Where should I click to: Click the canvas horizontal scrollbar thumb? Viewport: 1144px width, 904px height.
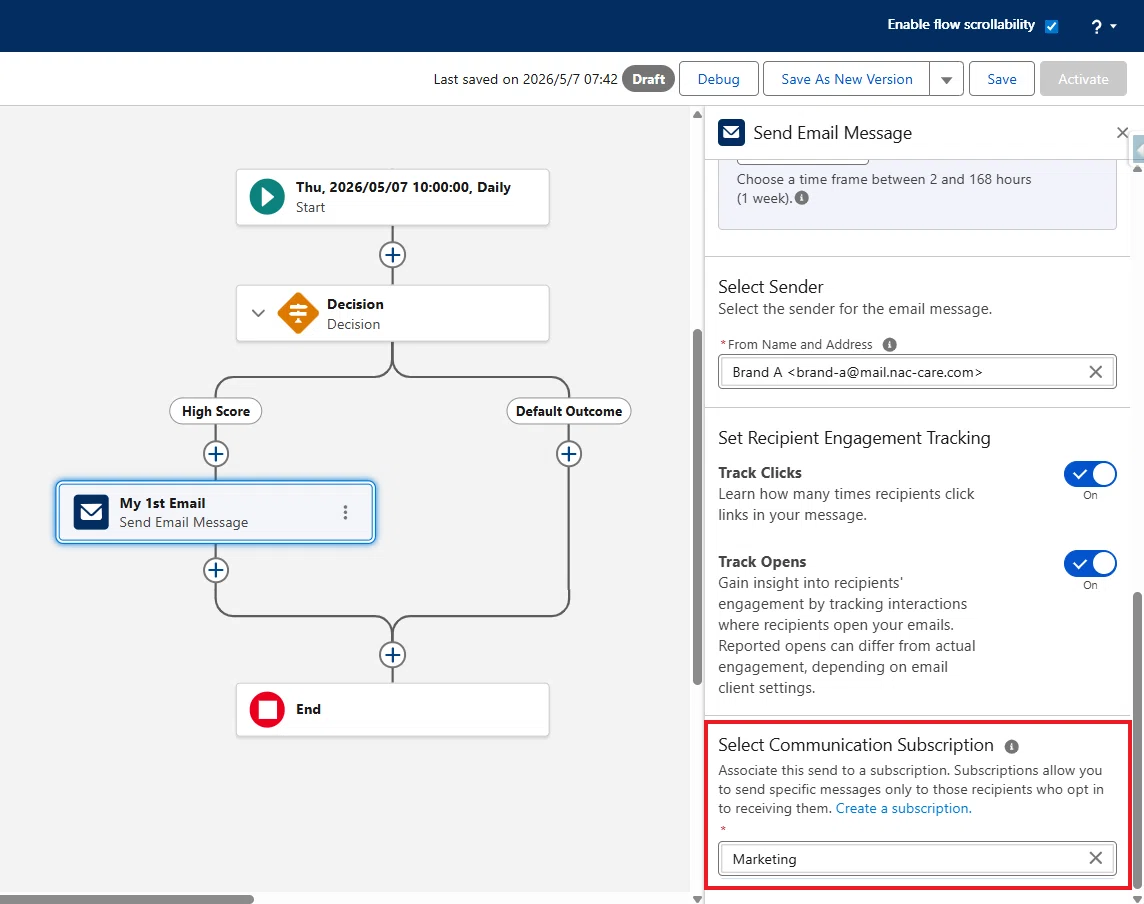coord(127,899)
